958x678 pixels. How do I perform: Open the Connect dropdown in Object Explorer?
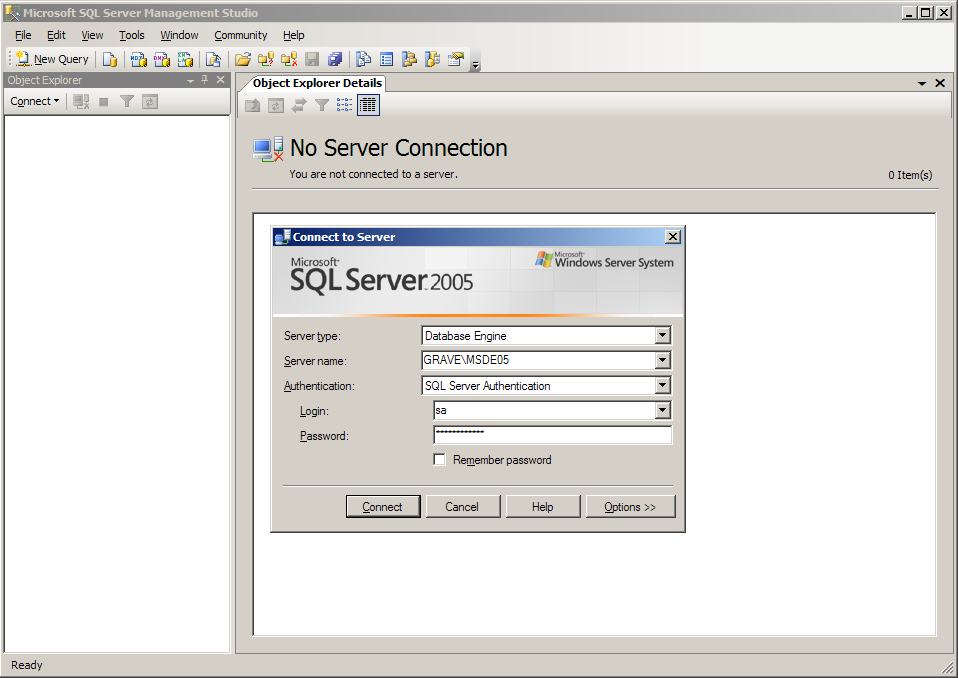coord(35,101)
